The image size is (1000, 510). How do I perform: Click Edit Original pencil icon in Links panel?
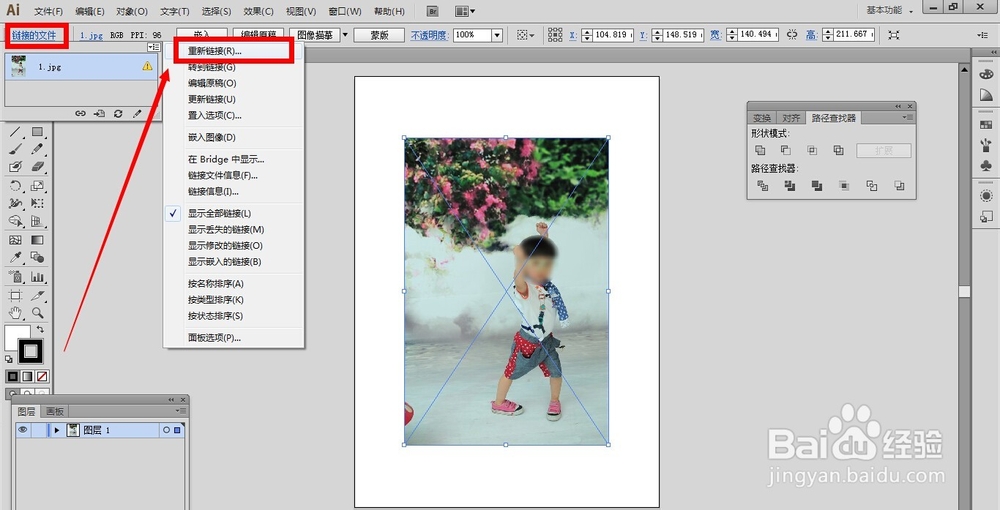point(137,113)
